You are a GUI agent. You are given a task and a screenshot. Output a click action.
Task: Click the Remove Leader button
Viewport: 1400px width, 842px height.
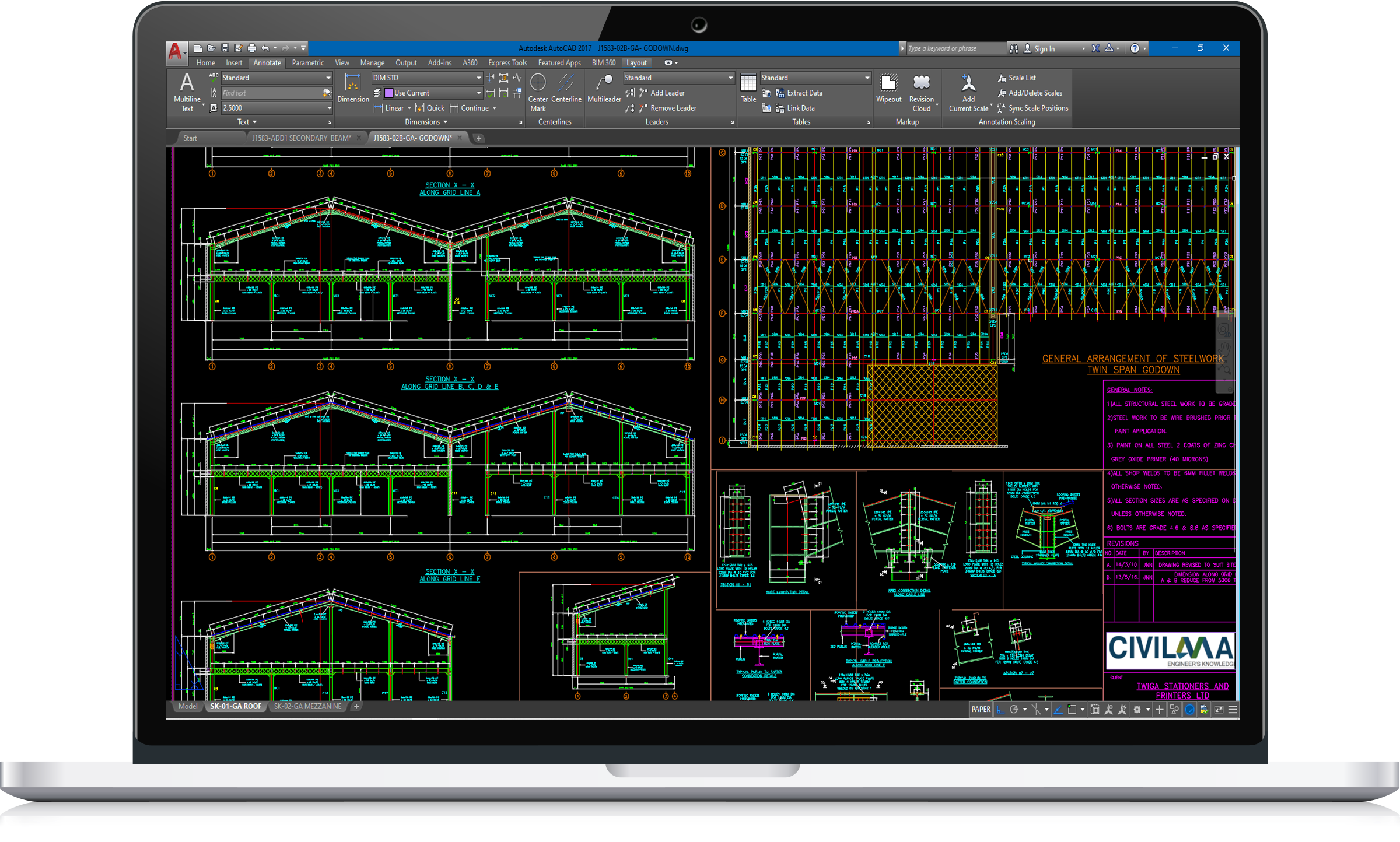point(668,108)
